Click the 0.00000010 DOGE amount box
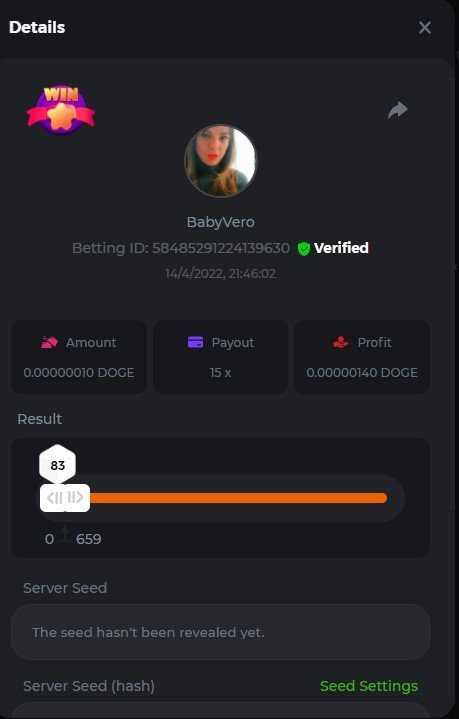 [x=79, y=357]
